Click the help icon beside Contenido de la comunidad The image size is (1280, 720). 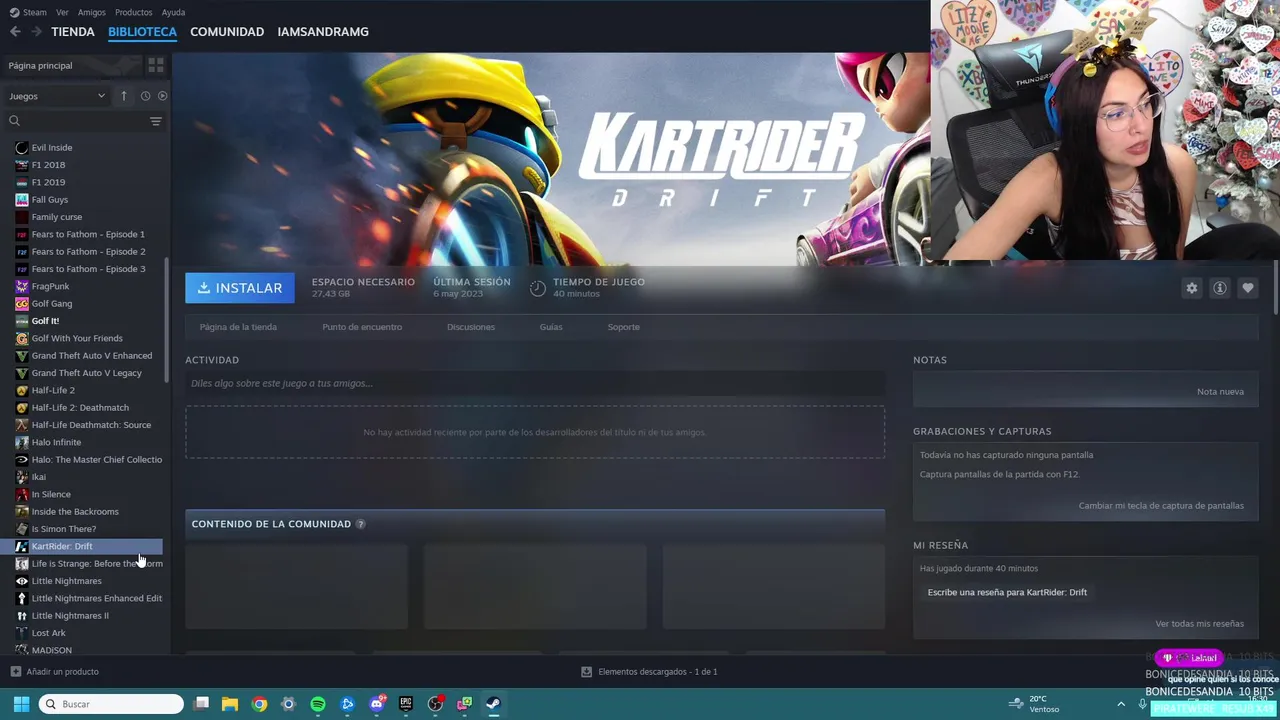click(361, 524)
